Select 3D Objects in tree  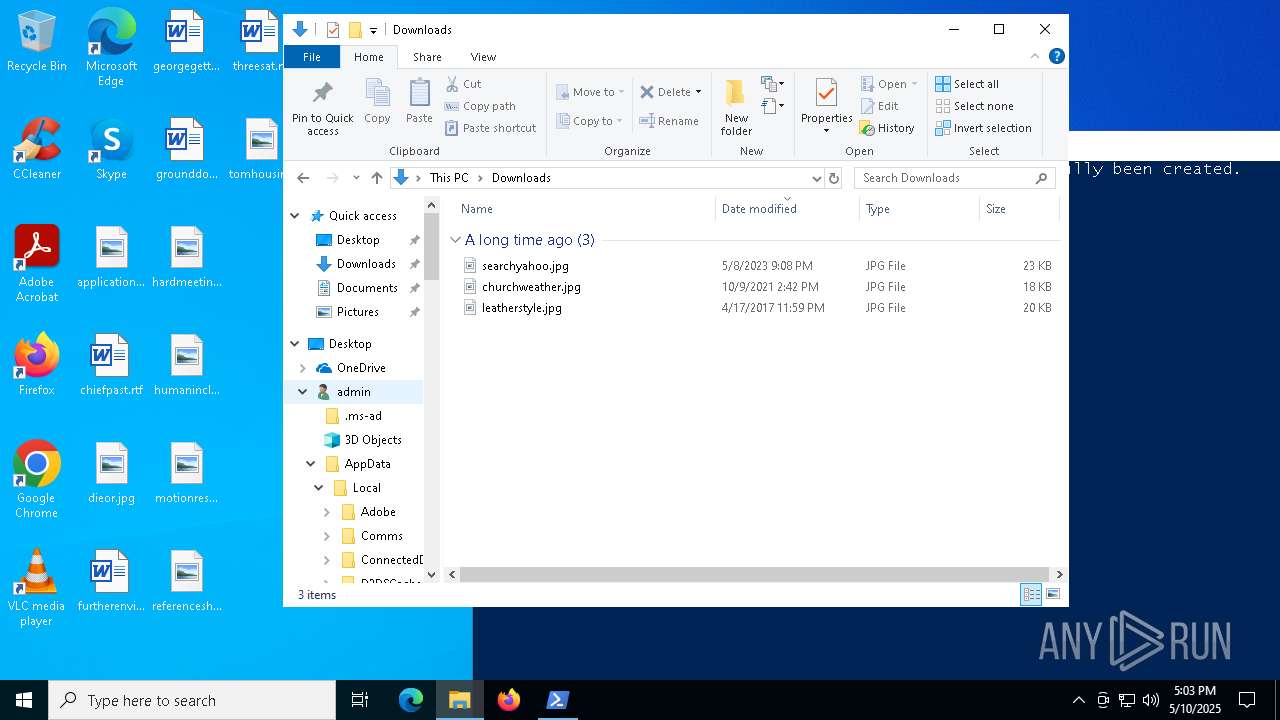pos(373,440)
